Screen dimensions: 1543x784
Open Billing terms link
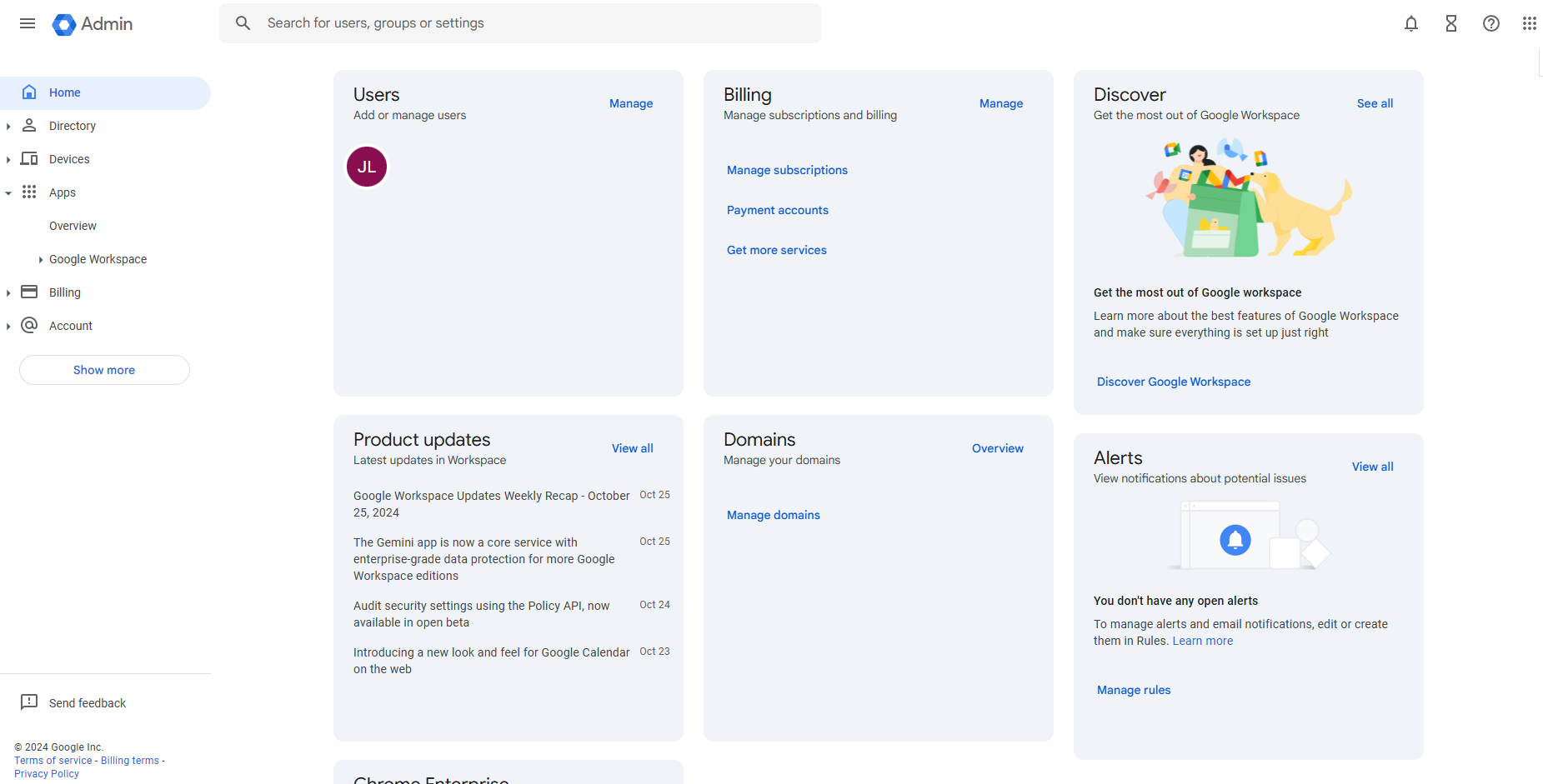tap(130, 761)
